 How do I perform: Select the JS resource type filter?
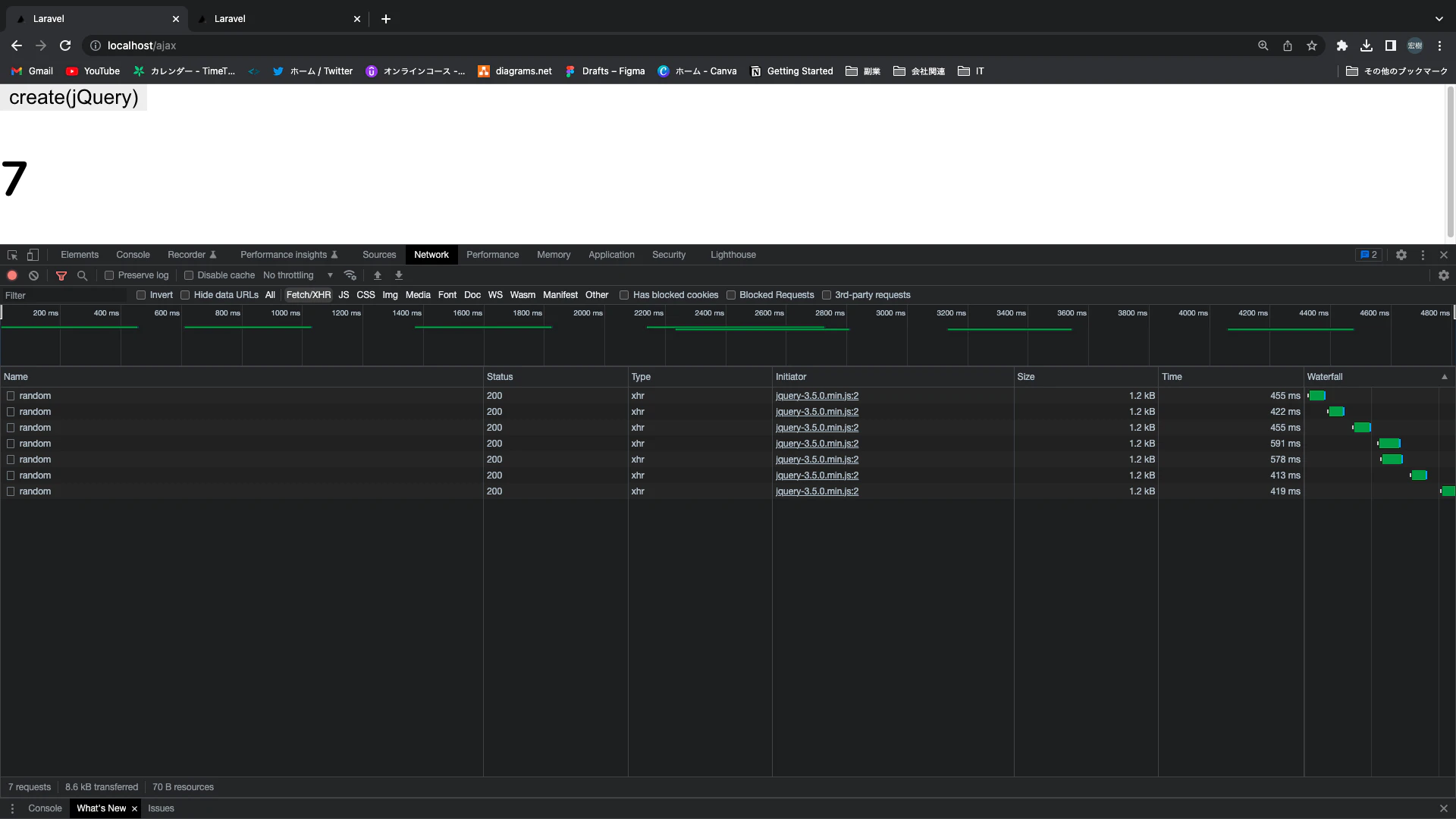point(344,296)
